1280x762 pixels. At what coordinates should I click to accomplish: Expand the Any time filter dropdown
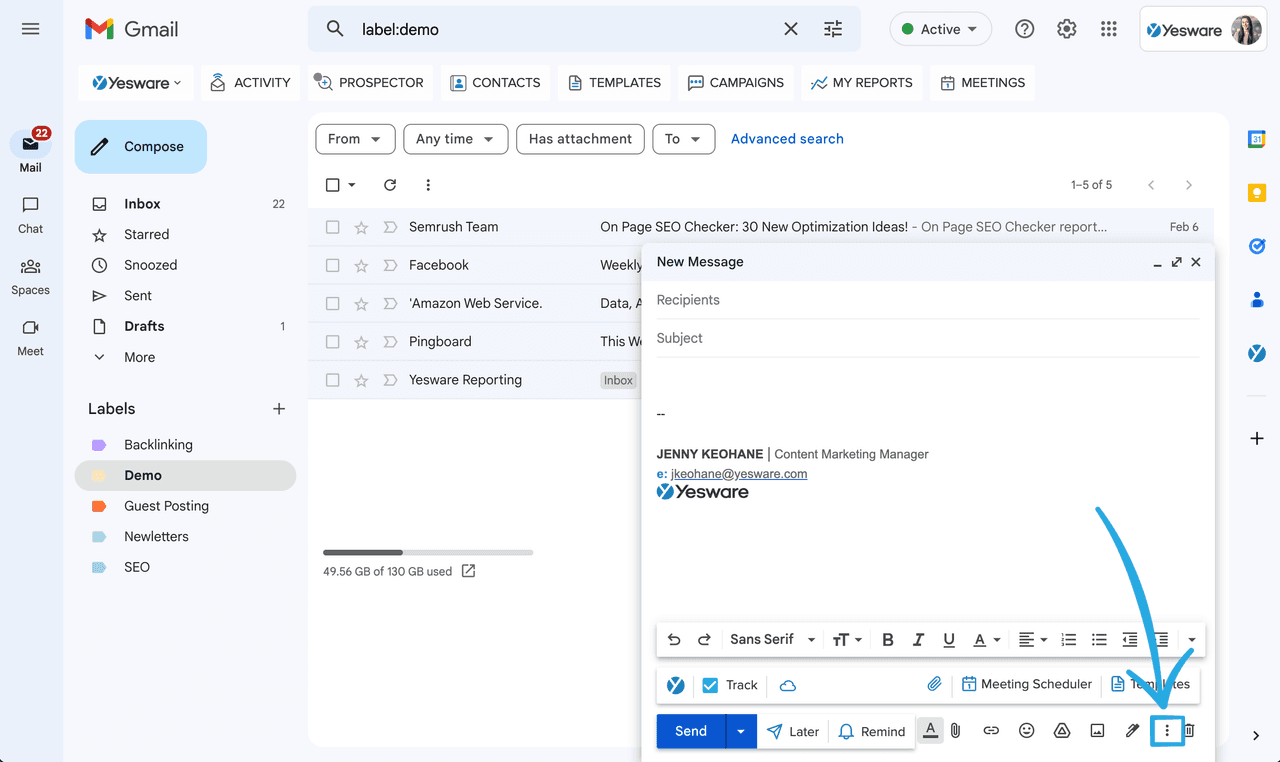click(x=455, y=139)
